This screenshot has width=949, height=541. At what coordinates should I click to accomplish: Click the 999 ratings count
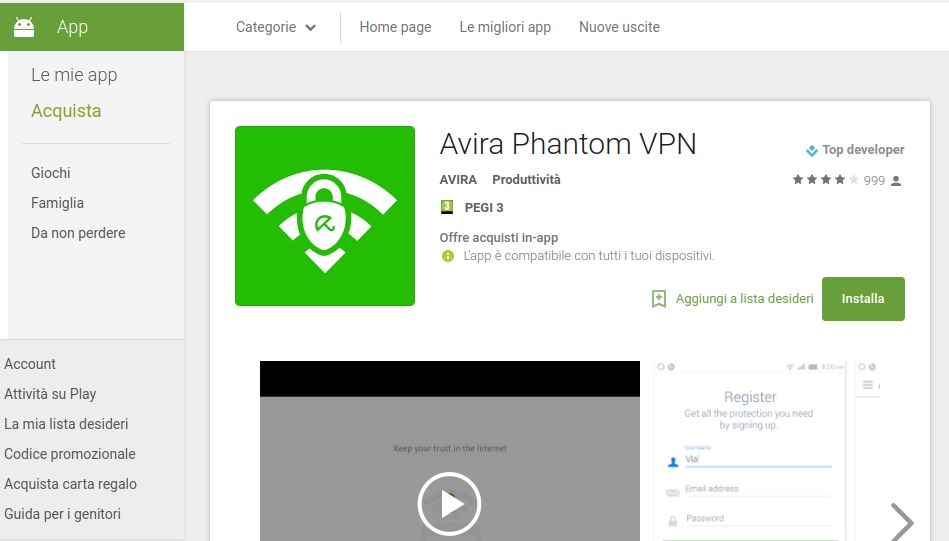tap(874, 180)
